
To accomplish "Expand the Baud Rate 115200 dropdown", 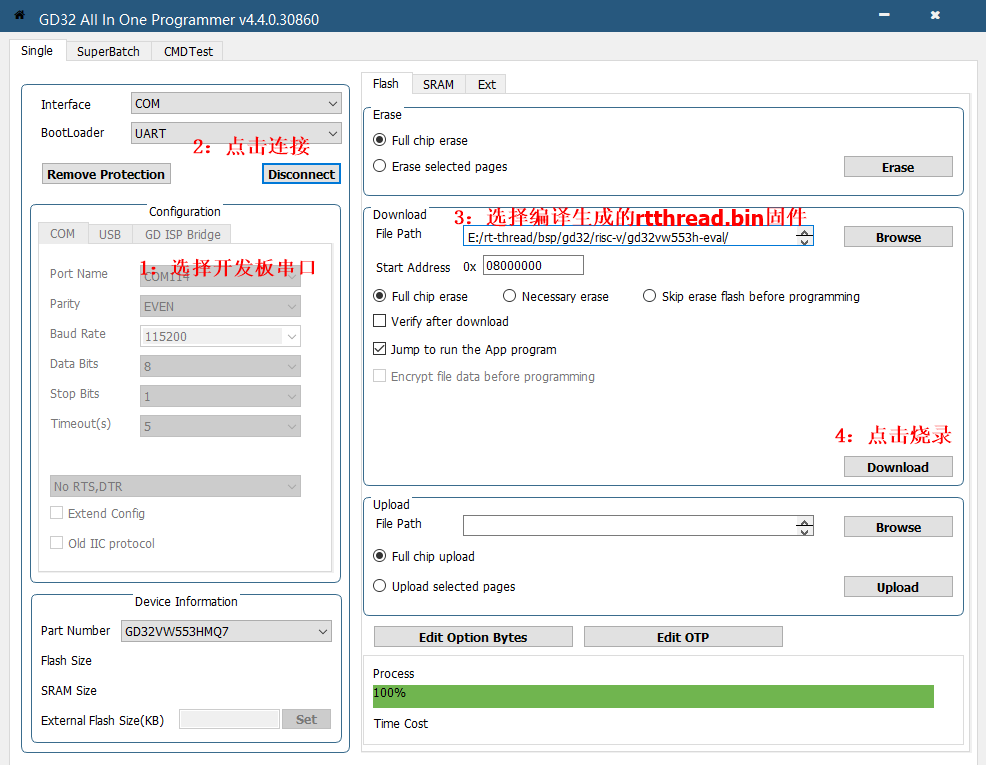I will coord(220,336).
